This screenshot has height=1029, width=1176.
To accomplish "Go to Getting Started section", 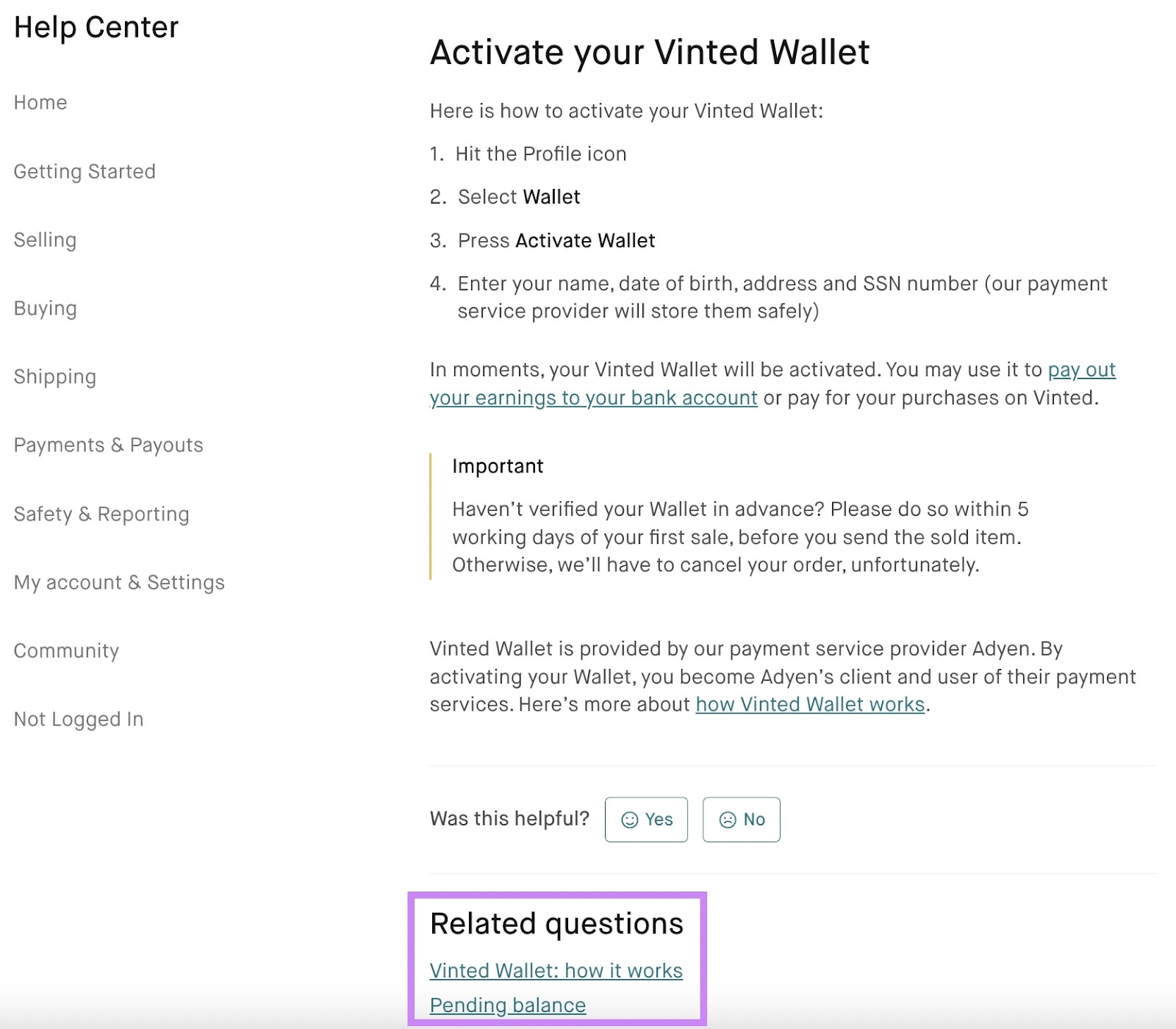I will pyautogui.click(x=85, y=171).
